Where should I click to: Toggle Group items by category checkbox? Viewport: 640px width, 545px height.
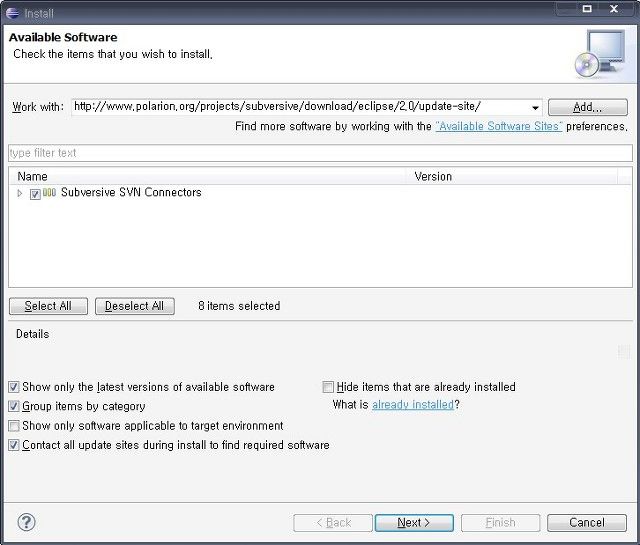[14, 406]
